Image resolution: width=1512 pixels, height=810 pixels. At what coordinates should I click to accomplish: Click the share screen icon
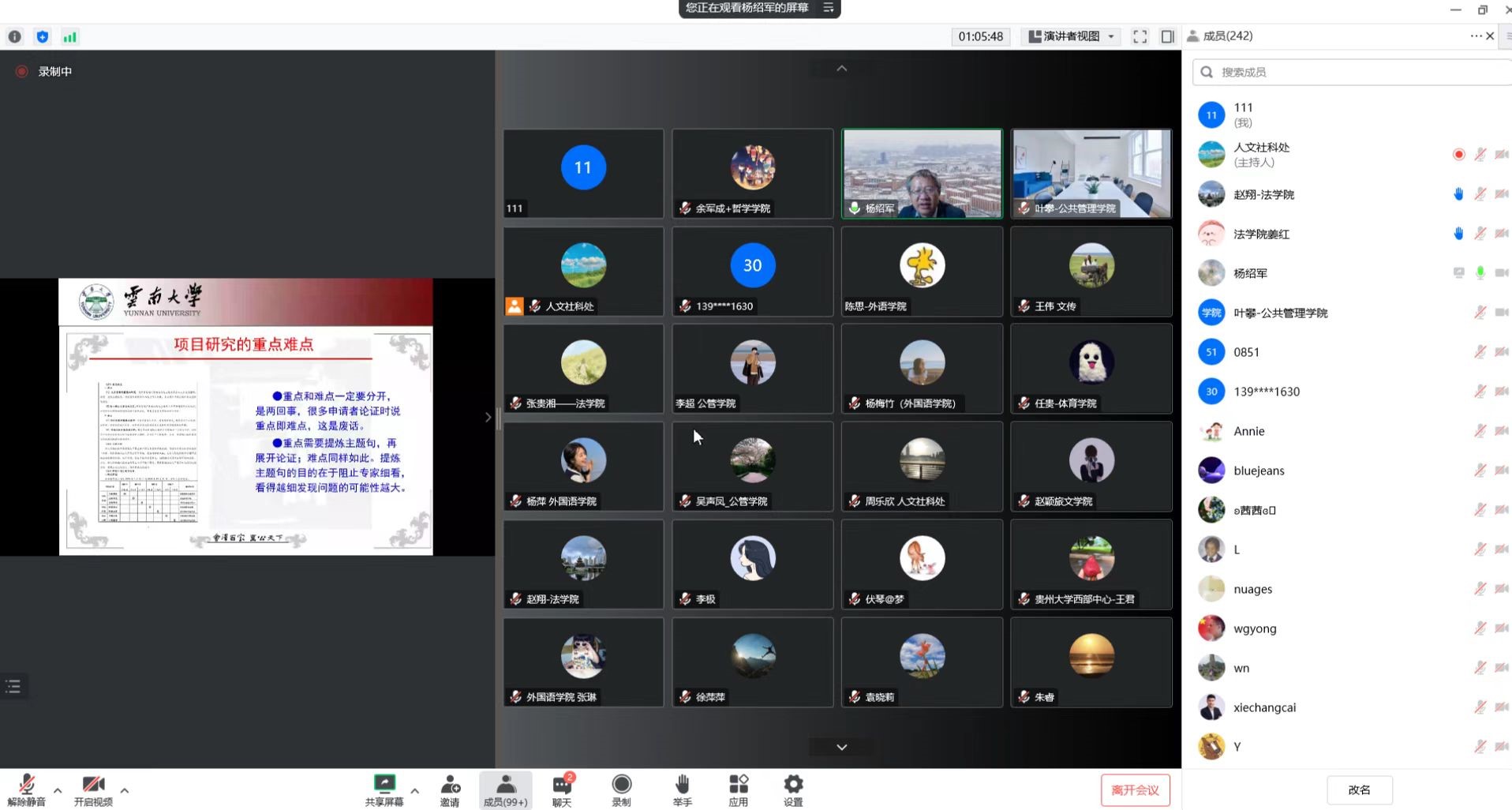(x=384, y=785)
